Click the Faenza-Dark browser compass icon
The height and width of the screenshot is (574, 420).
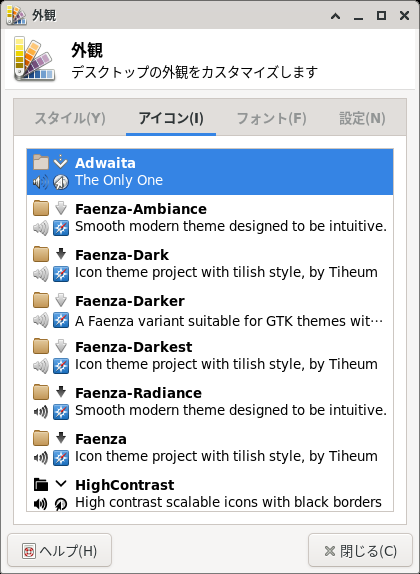point(61,274)
